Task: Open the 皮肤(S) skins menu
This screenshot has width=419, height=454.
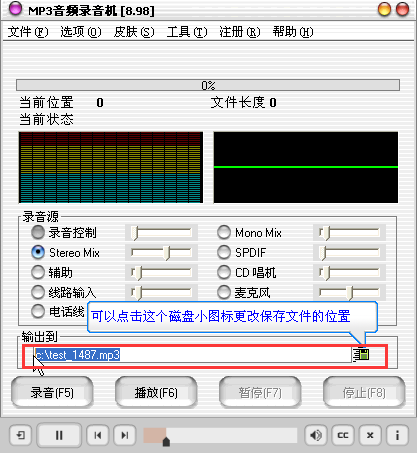Action: (x=134, y=32)
